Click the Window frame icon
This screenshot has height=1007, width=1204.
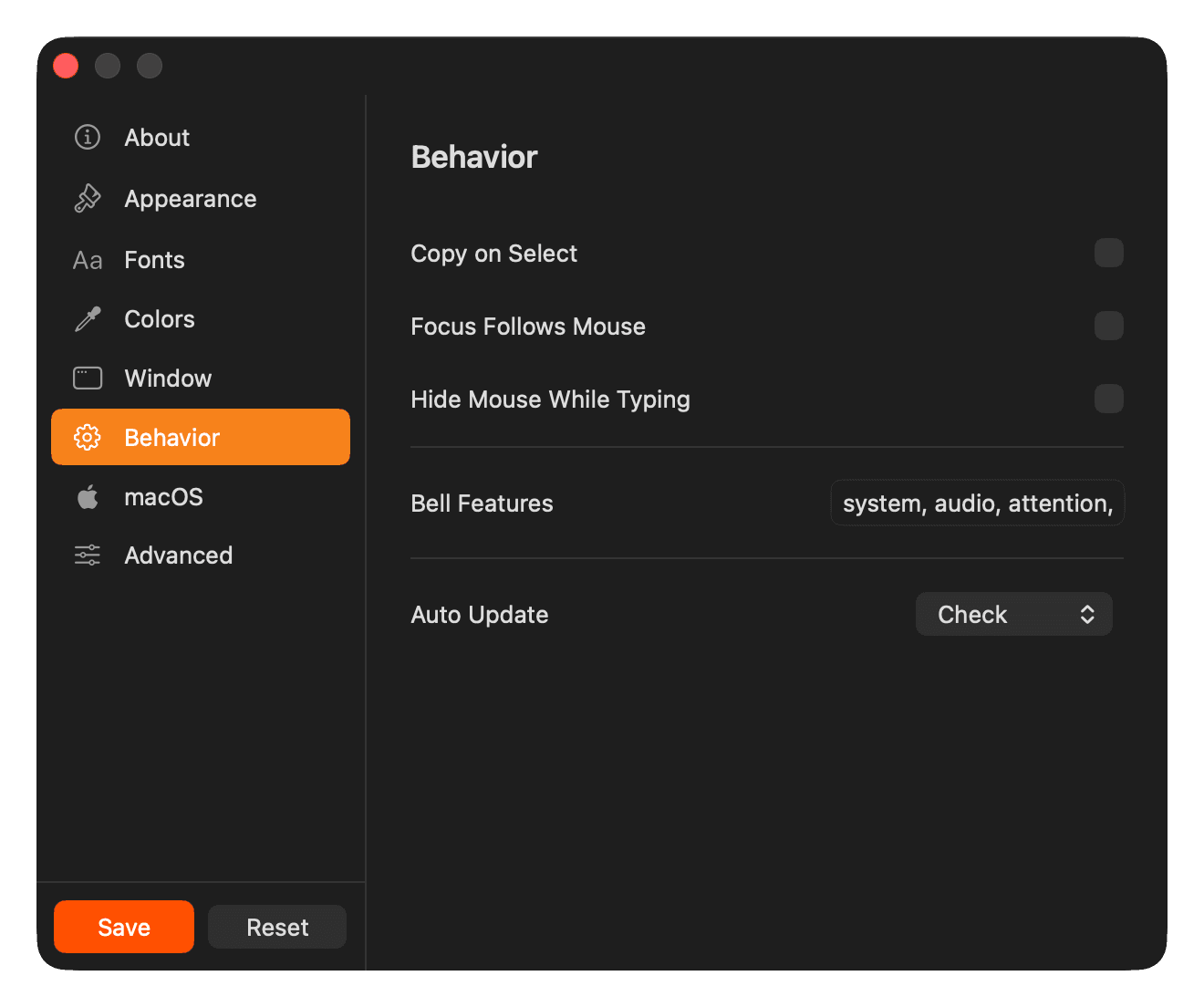[87, 378]
